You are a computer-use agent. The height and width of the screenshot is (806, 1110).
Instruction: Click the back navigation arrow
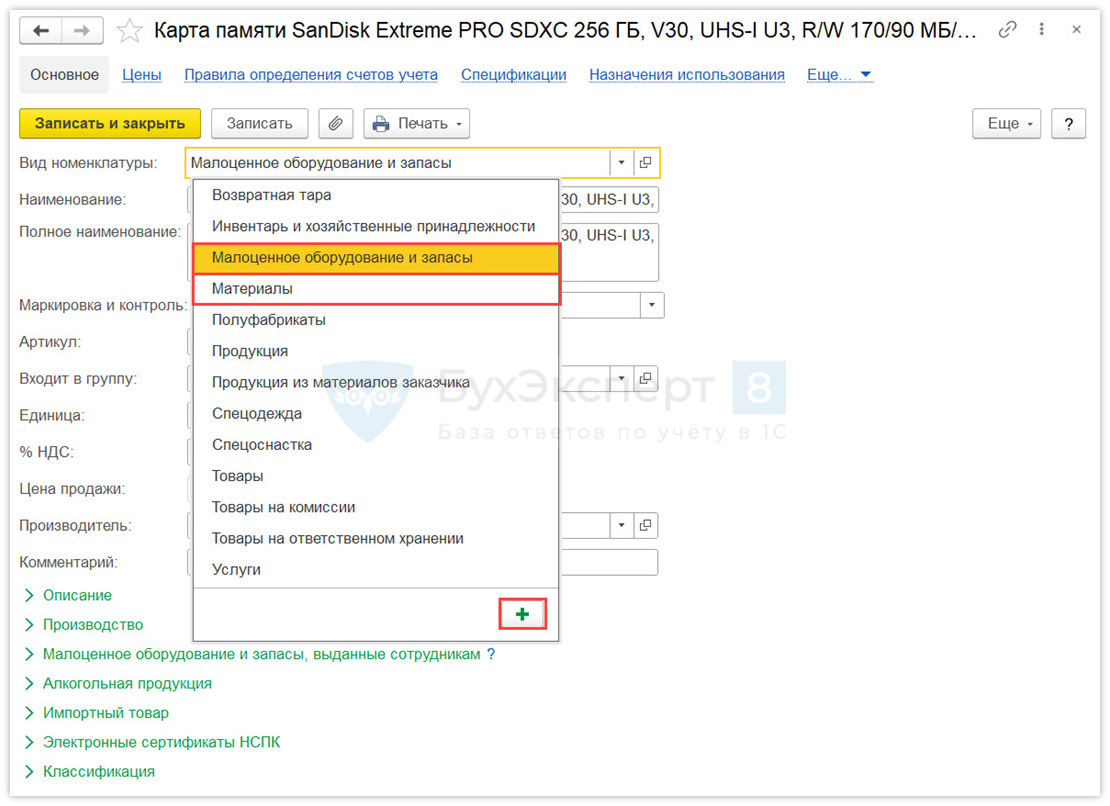[41, 30]
